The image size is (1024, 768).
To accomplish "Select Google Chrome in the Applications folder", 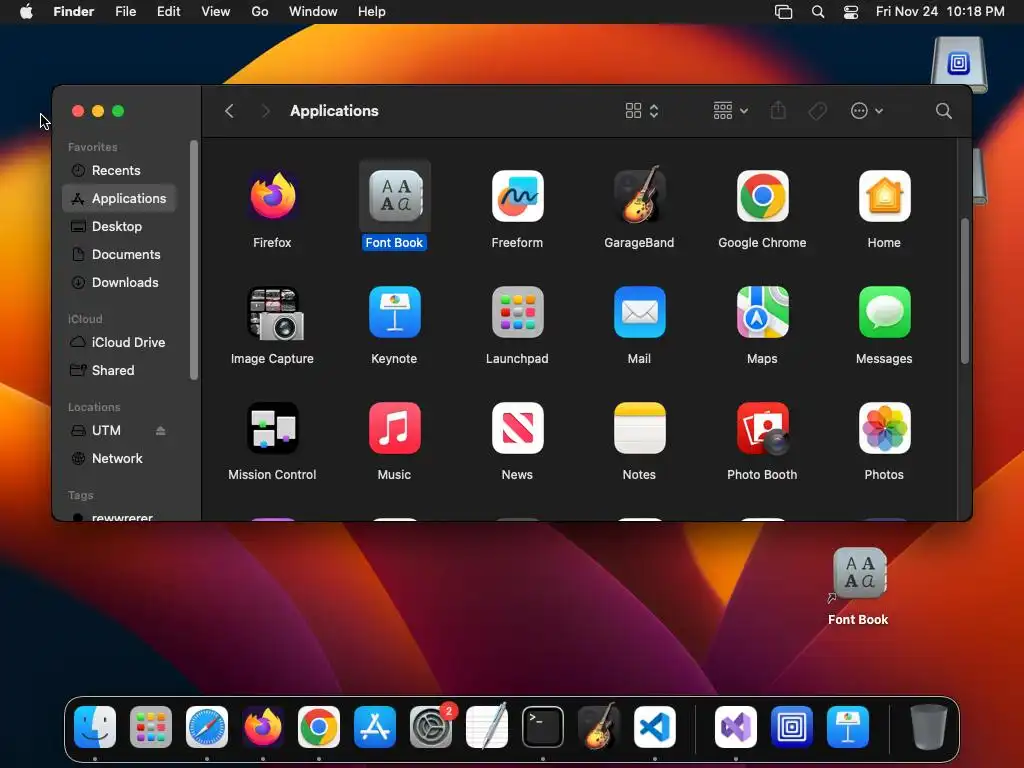I will coord(762,196).
